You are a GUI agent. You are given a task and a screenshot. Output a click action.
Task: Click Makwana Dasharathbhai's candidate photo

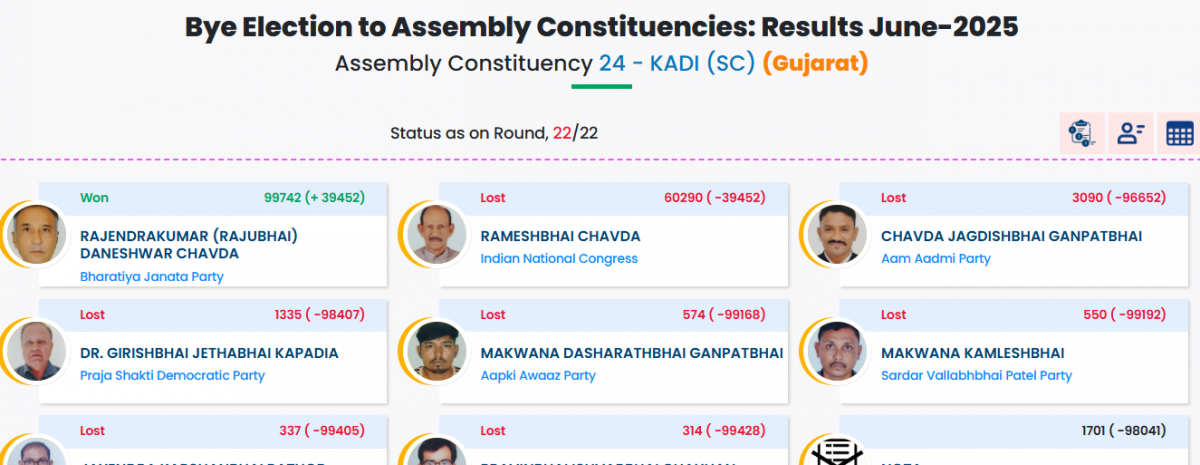click(x=436, y=351)
